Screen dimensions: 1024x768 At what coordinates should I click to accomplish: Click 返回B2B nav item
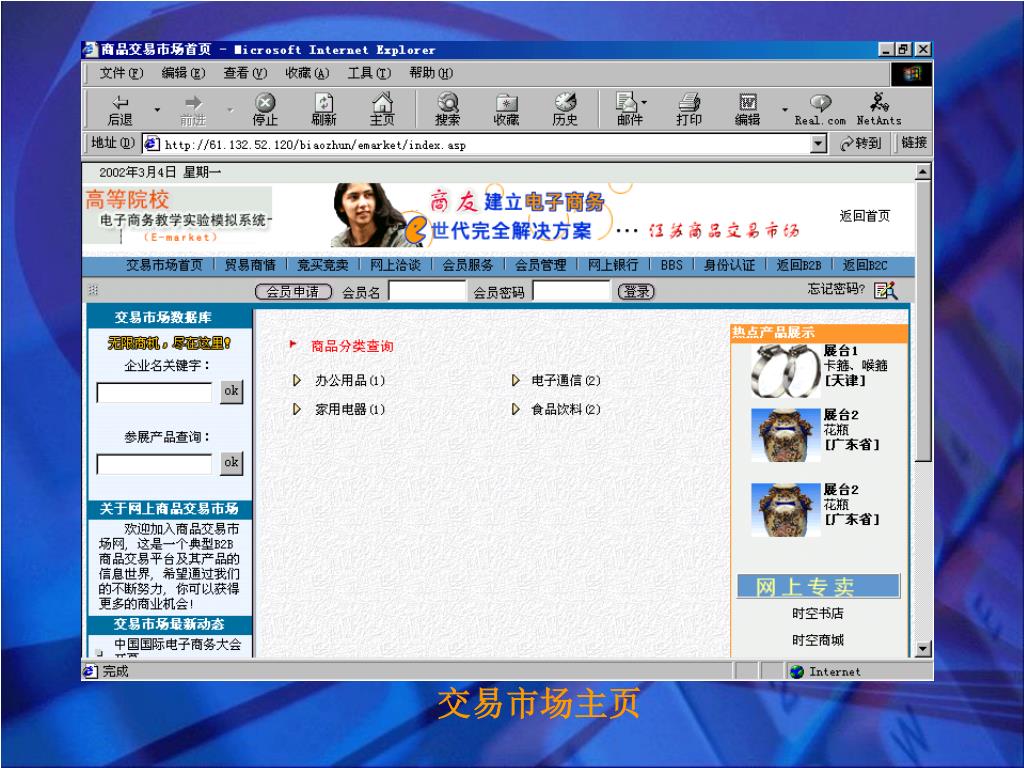[799, 265]
